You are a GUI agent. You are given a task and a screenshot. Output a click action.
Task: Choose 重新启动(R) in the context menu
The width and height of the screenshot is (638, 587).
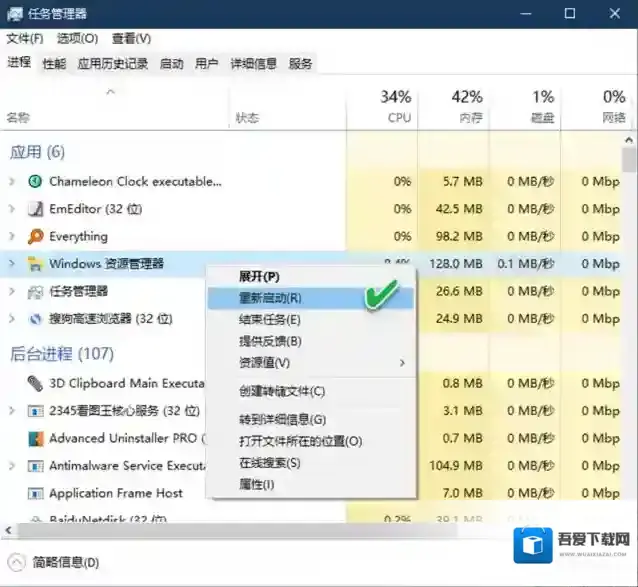(311, 298)
